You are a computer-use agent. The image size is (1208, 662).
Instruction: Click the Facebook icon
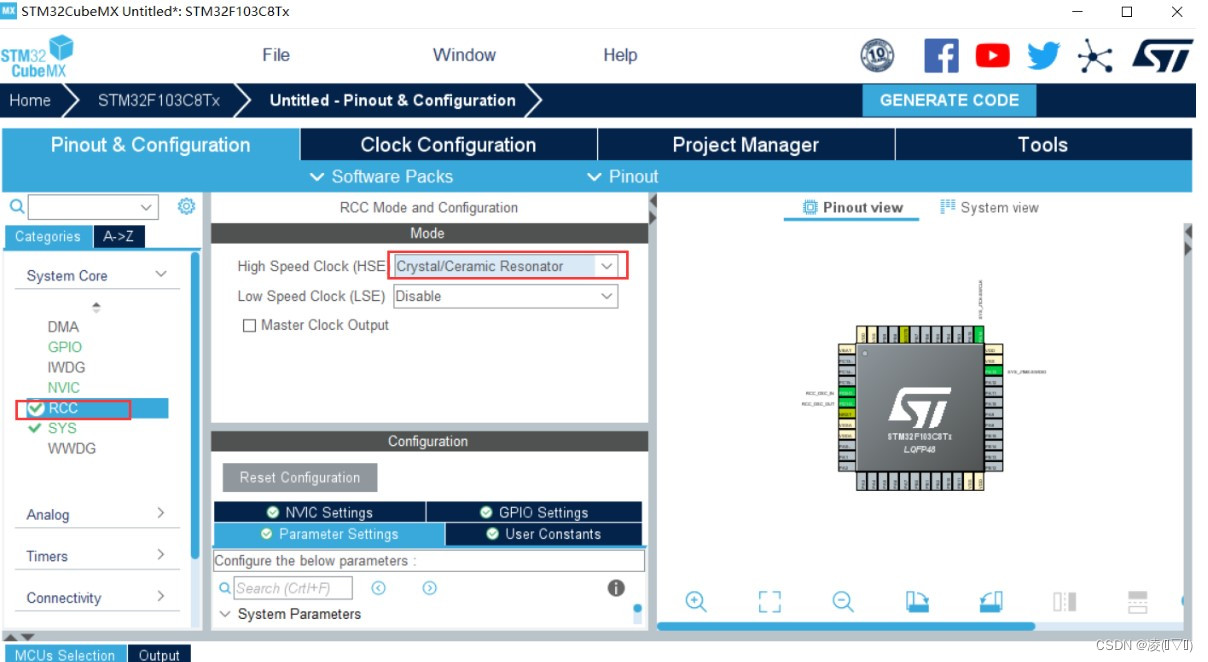pyautogui.click(x=941, y=56)
